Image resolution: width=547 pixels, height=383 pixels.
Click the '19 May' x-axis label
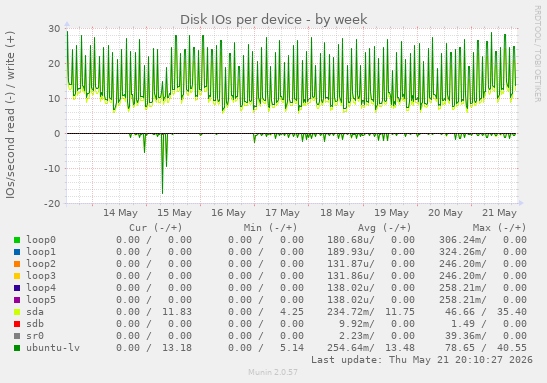391,213
